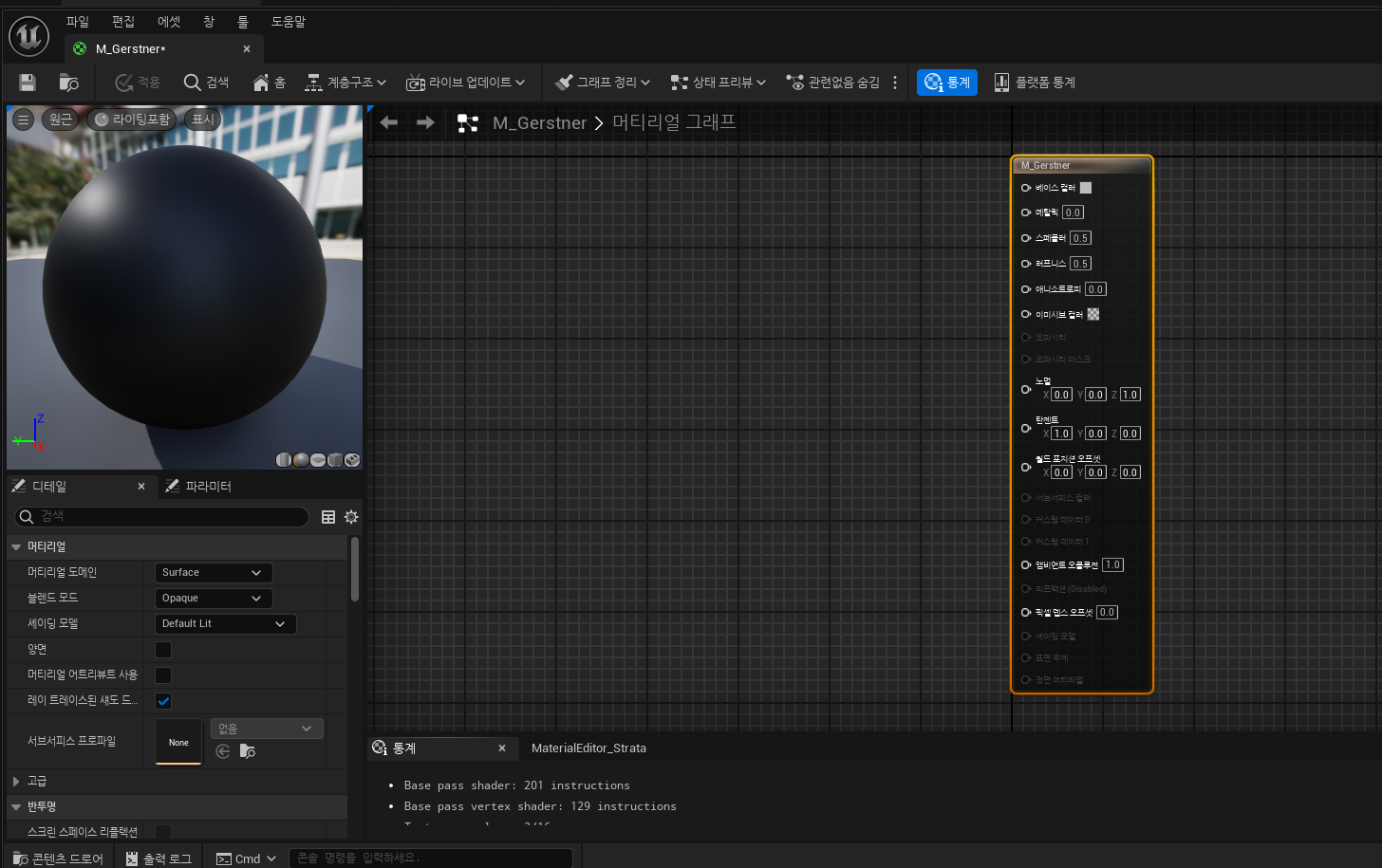This screenshot has width=1382, height=868.
Task: Open the 출력 로그 button
Action: [x=159, y=859]
